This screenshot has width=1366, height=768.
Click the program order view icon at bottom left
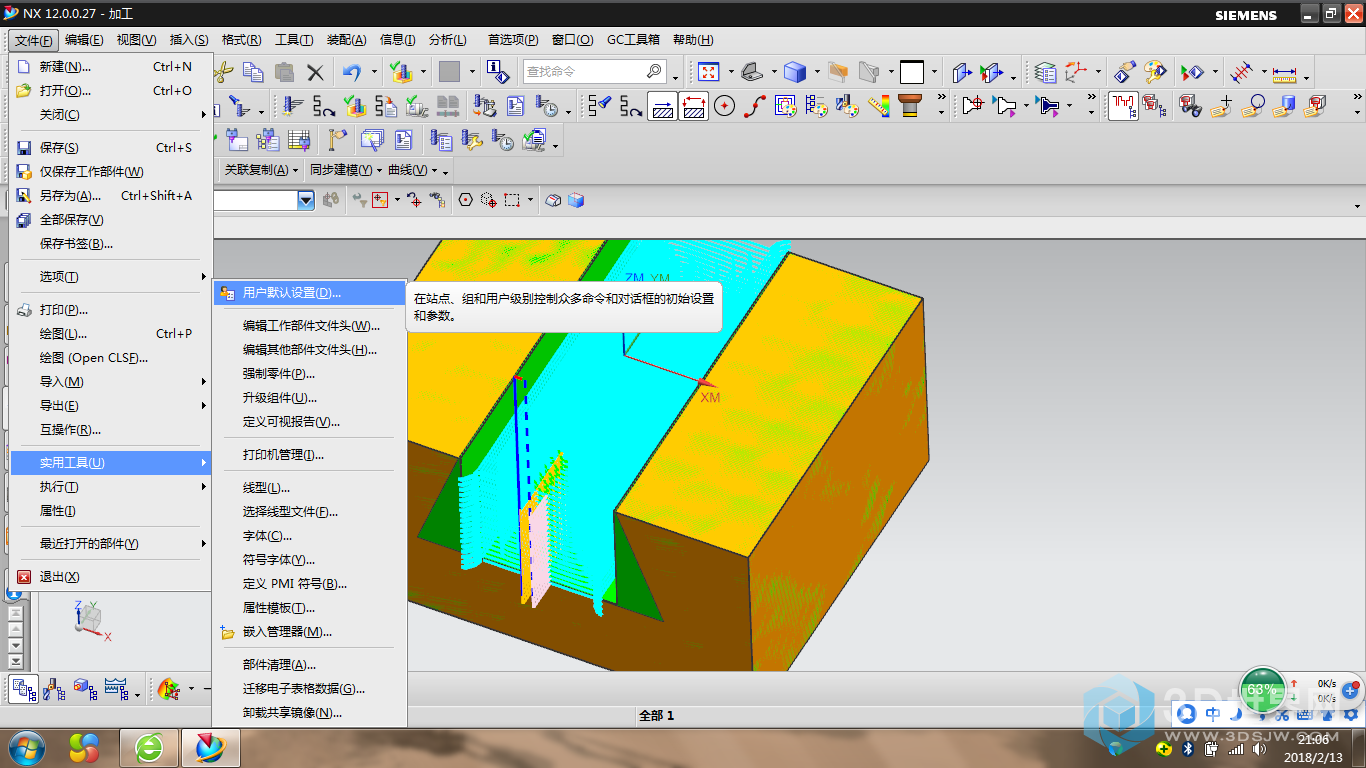point(24,688)
